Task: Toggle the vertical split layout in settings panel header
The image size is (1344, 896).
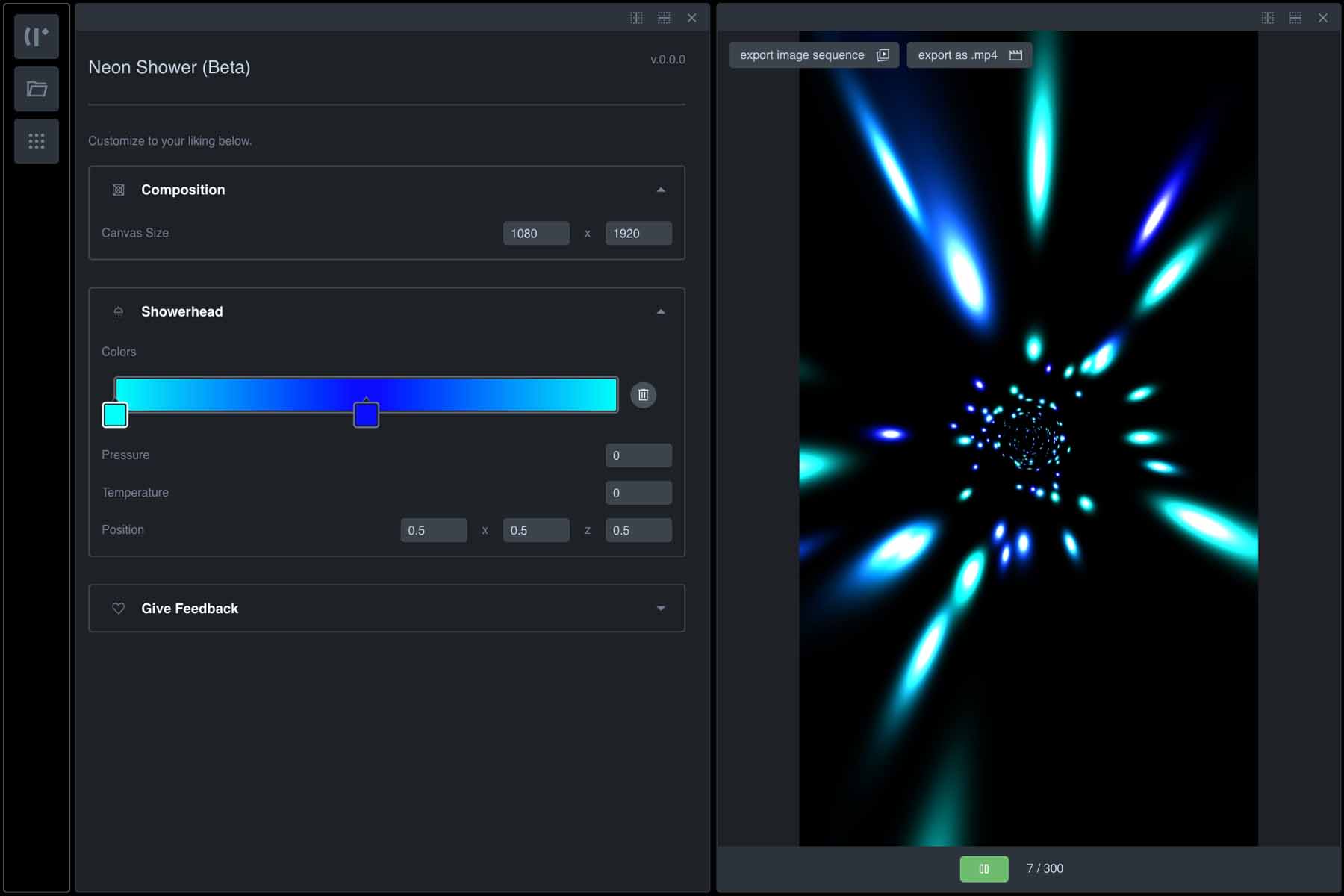Action: (x=636, y=17)
